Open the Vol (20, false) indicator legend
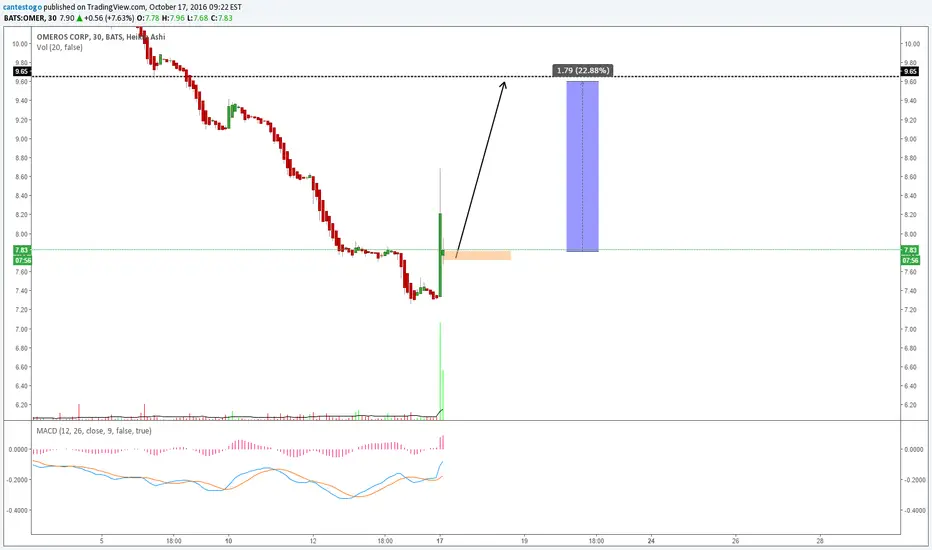The image size is (932, 550). pos(59,48)
